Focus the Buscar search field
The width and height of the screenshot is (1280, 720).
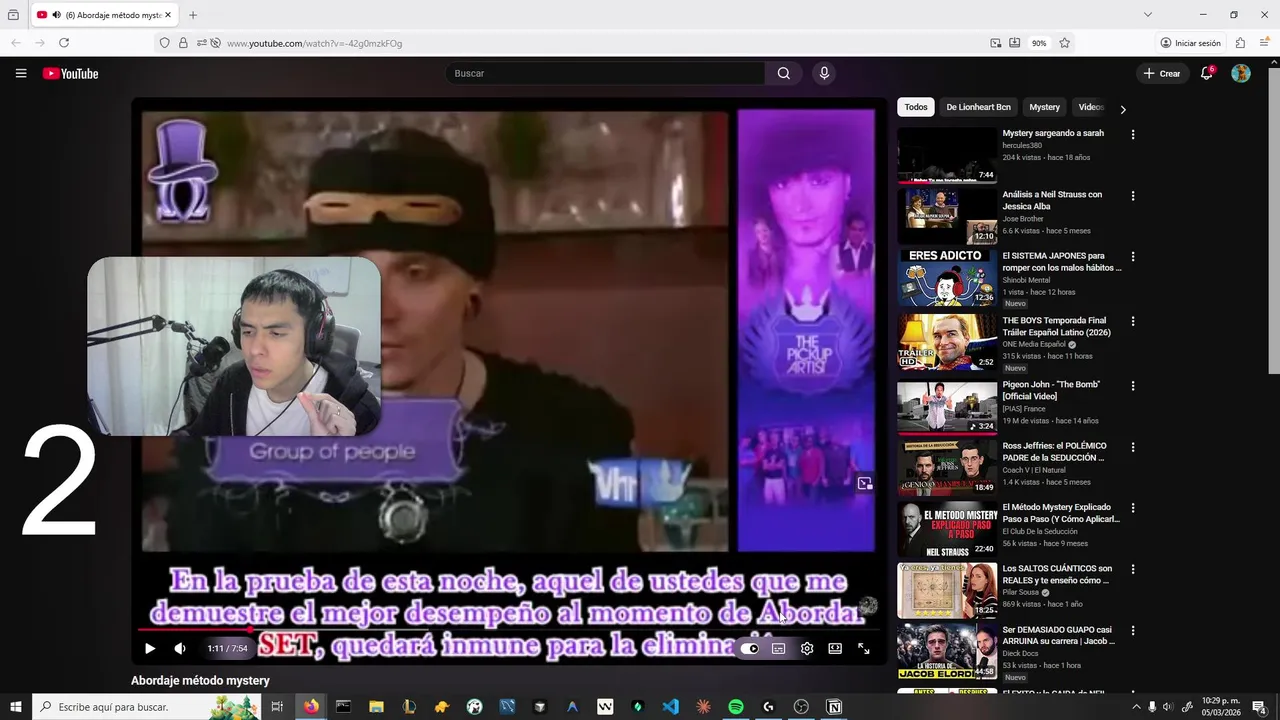(x=605, y=73)
